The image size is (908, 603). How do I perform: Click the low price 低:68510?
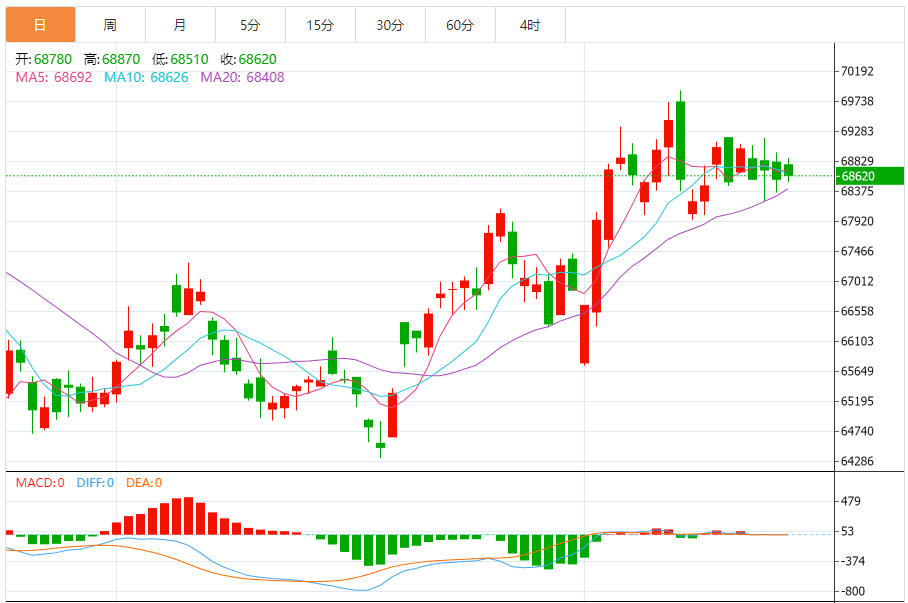[180, 59]
